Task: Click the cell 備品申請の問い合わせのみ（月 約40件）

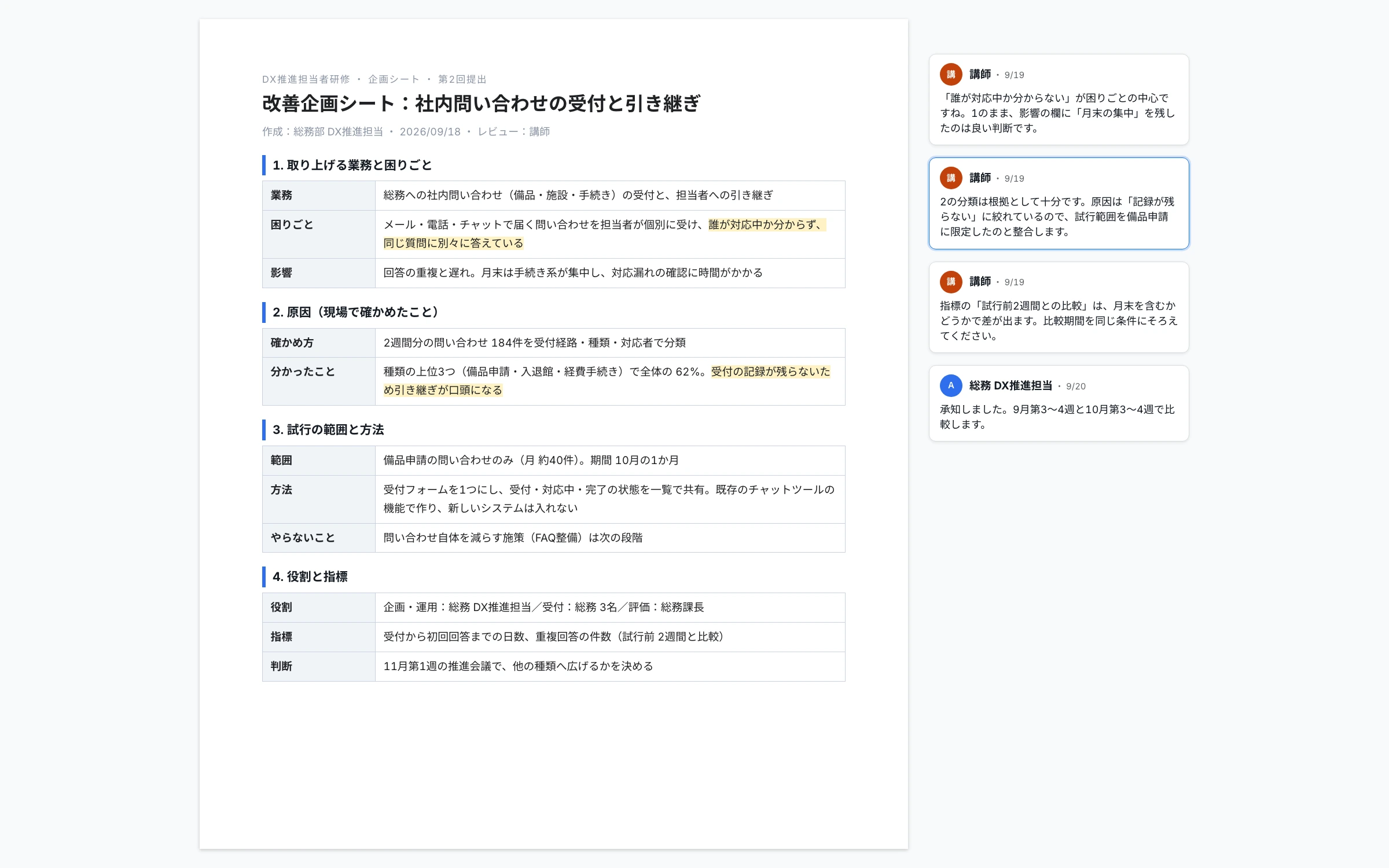Action: [610, 461]
